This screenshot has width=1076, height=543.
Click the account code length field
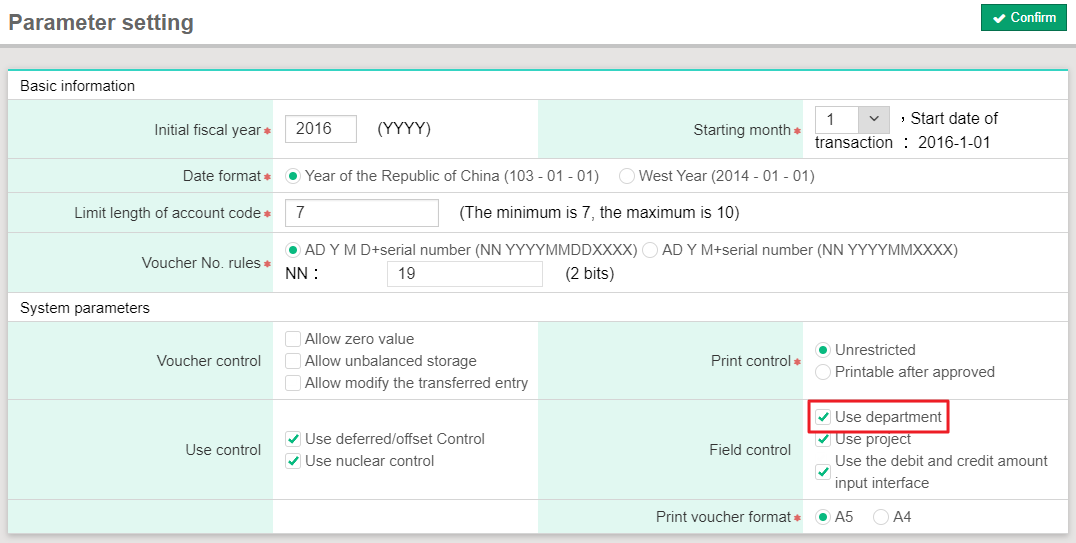coord(361,213)
